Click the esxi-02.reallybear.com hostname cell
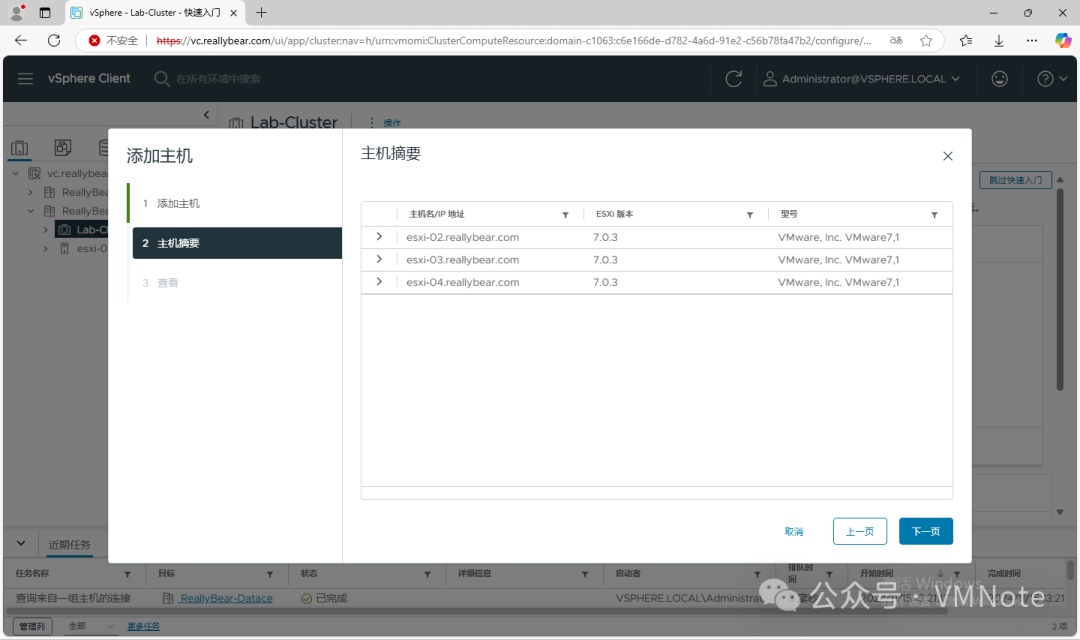Viewport: 1080px width, 640px height. click(x=463, y=237)
